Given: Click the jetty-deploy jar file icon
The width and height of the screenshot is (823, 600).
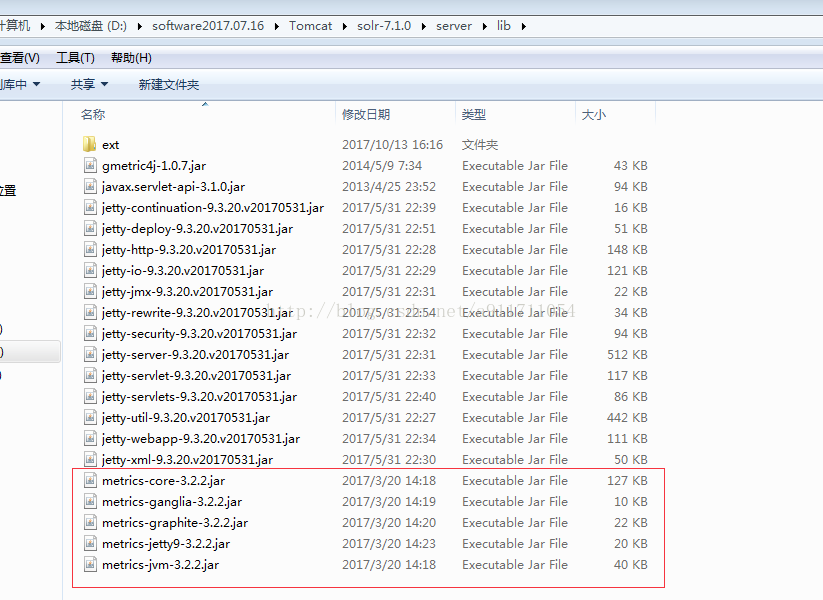Looking at the screenshot, I should [x=90, y=228].
